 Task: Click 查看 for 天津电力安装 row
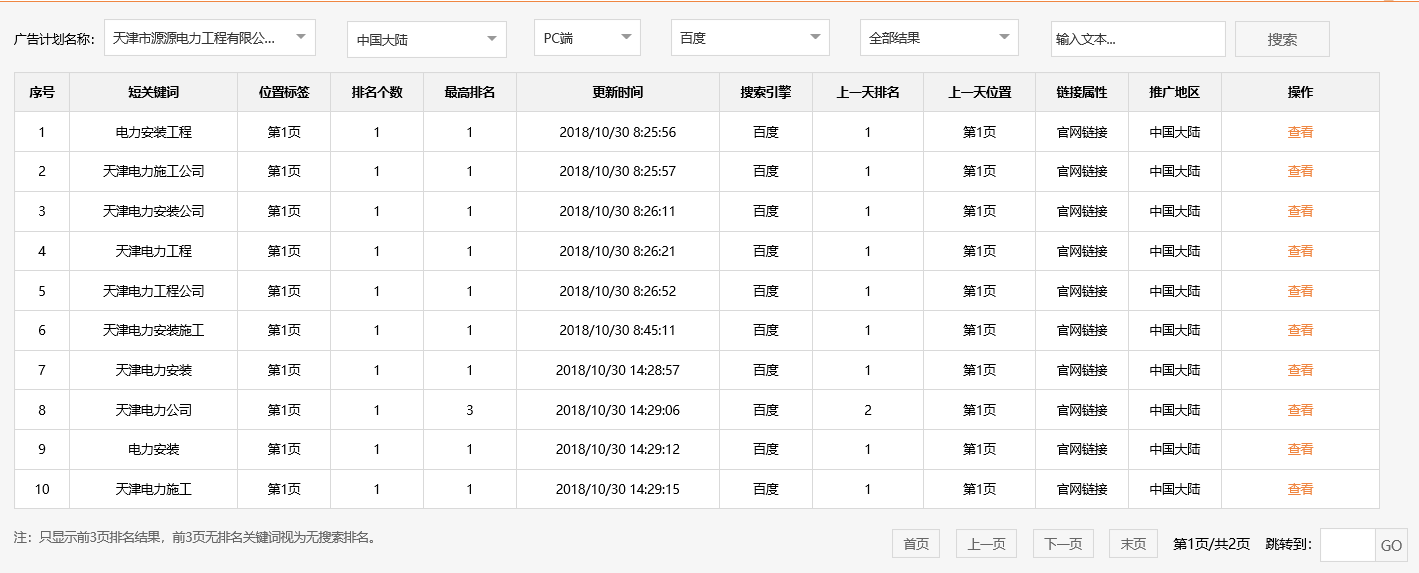click(1300, 370)
